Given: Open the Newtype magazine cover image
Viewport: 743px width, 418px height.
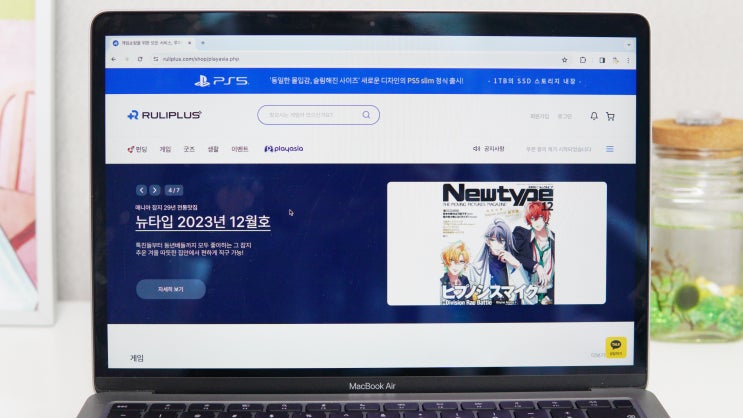Looking at the screenshot, I should tap(497, 244).
